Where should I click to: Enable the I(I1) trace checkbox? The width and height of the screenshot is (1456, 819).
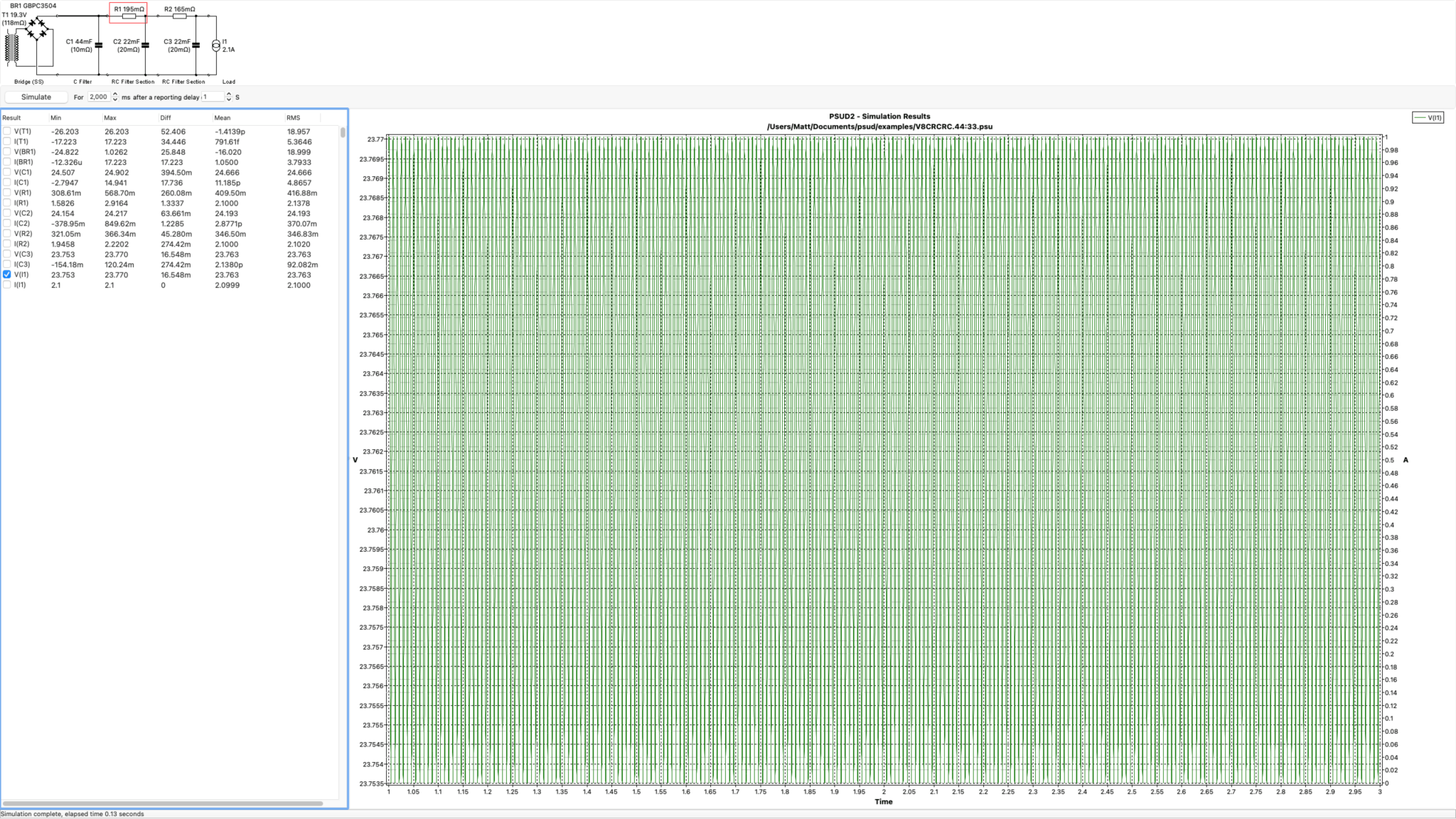point(7,285)
